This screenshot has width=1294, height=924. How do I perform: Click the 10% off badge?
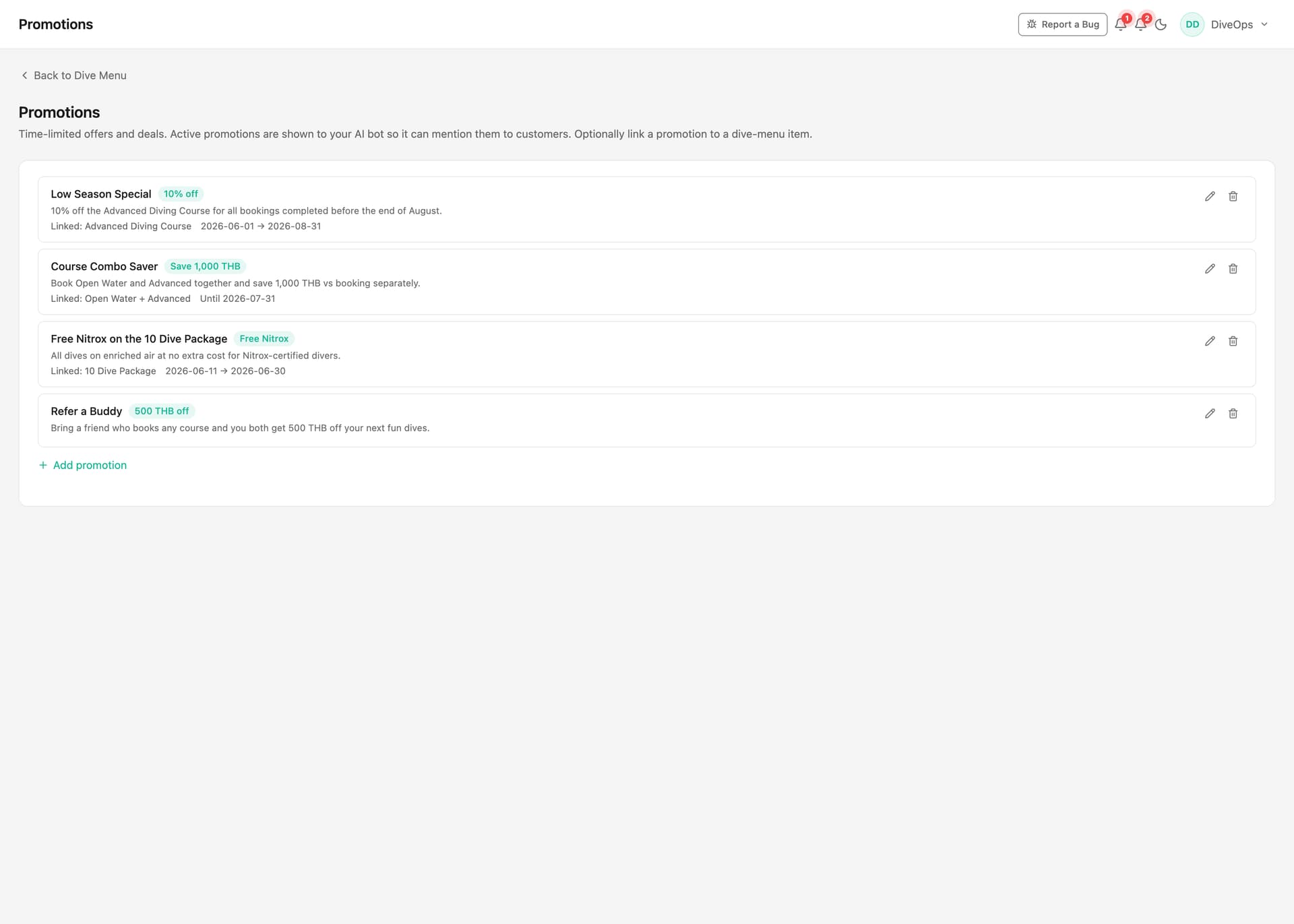(181, 194)
